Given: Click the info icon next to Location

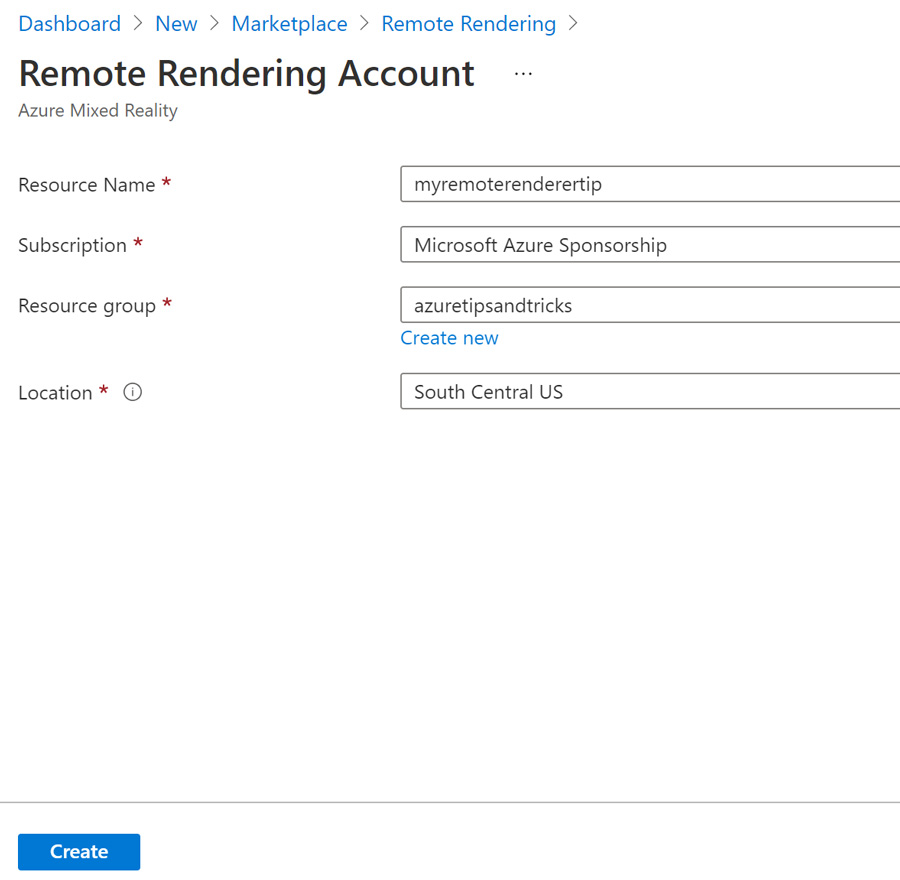Looking at the screenshot, I should coord(132,392).
